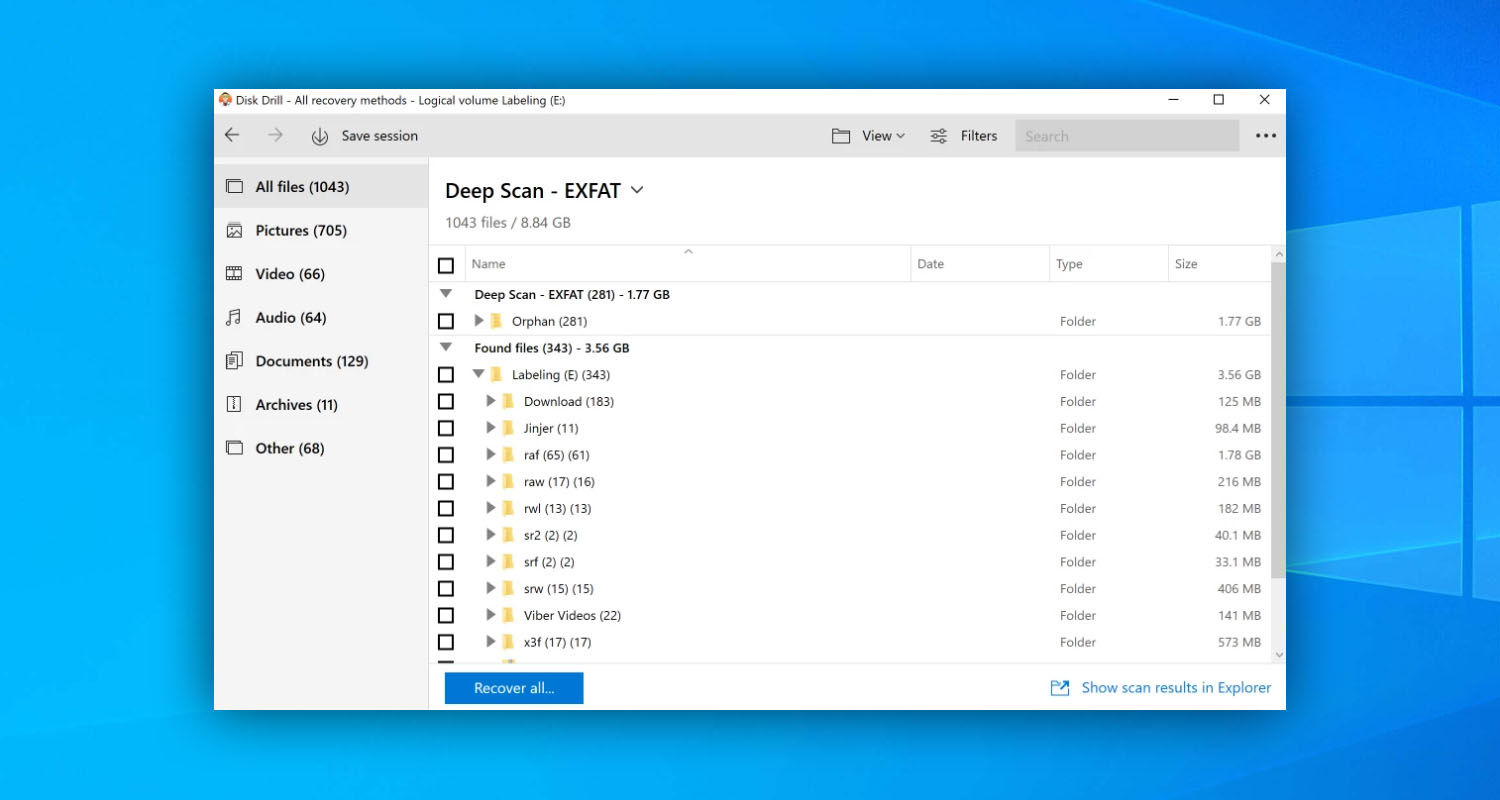
Task: Click the Download folder icon
Action: click(x=508, y=401)
